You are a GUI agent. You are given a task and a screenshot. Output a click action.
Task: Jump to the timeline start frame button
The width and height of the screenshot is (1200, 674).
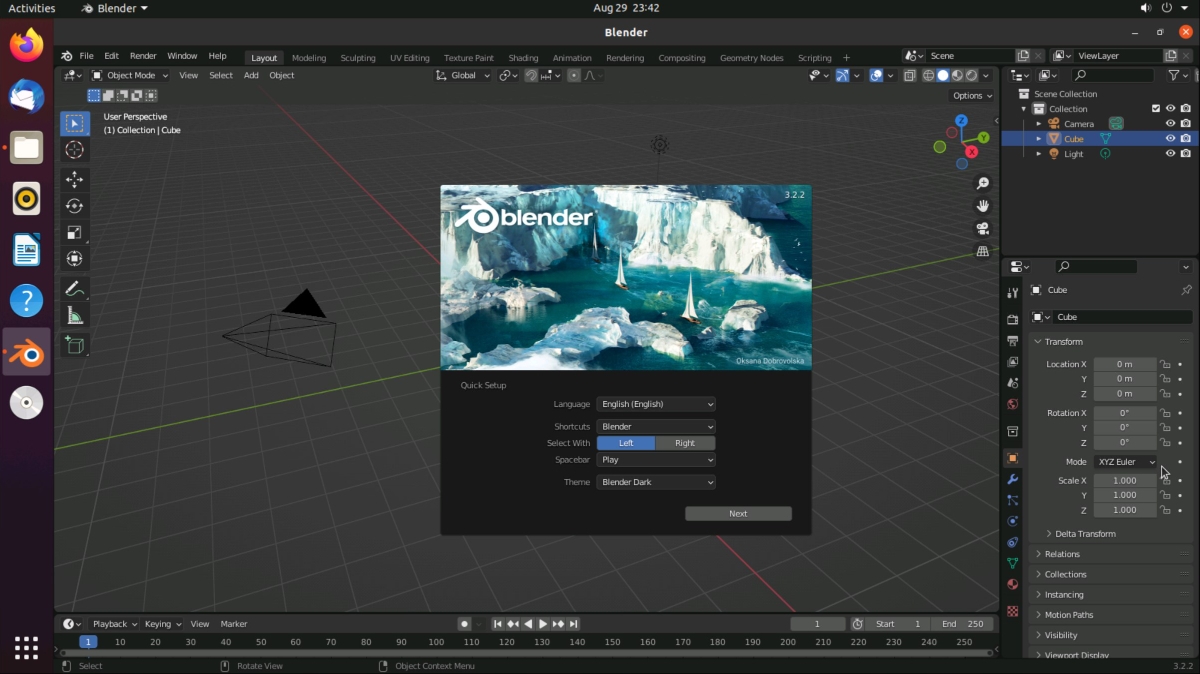tap(497, 624)
